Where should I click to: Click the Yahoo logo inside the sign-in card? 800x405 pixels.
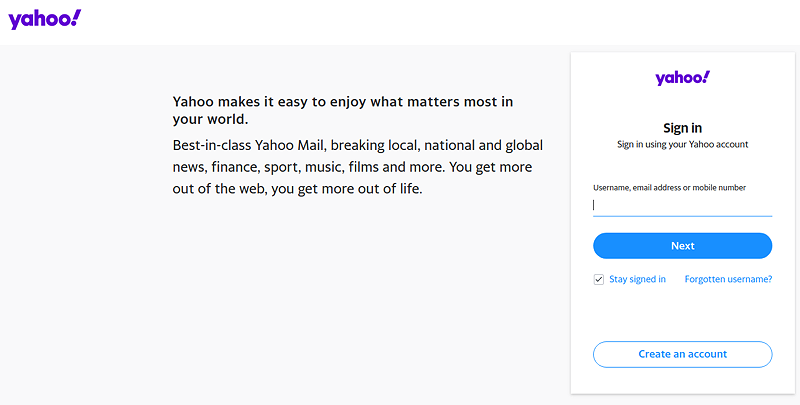pos(683,78)
